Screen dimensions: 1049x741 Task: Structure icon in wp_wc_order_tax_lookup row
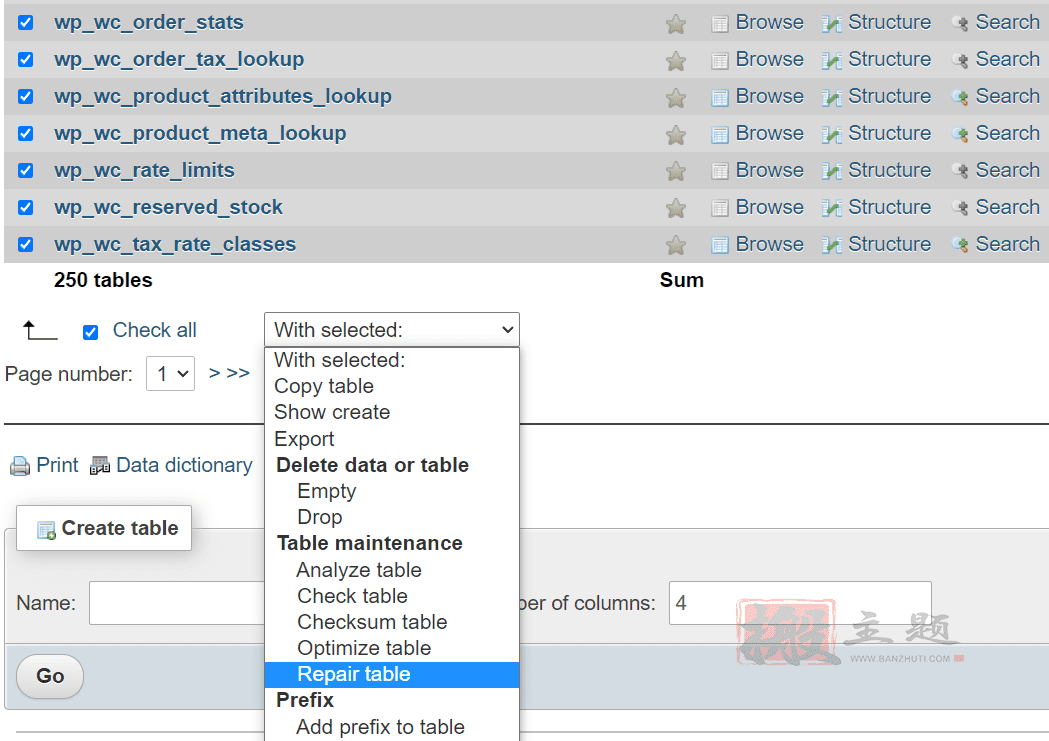click(x=832, y=61)
